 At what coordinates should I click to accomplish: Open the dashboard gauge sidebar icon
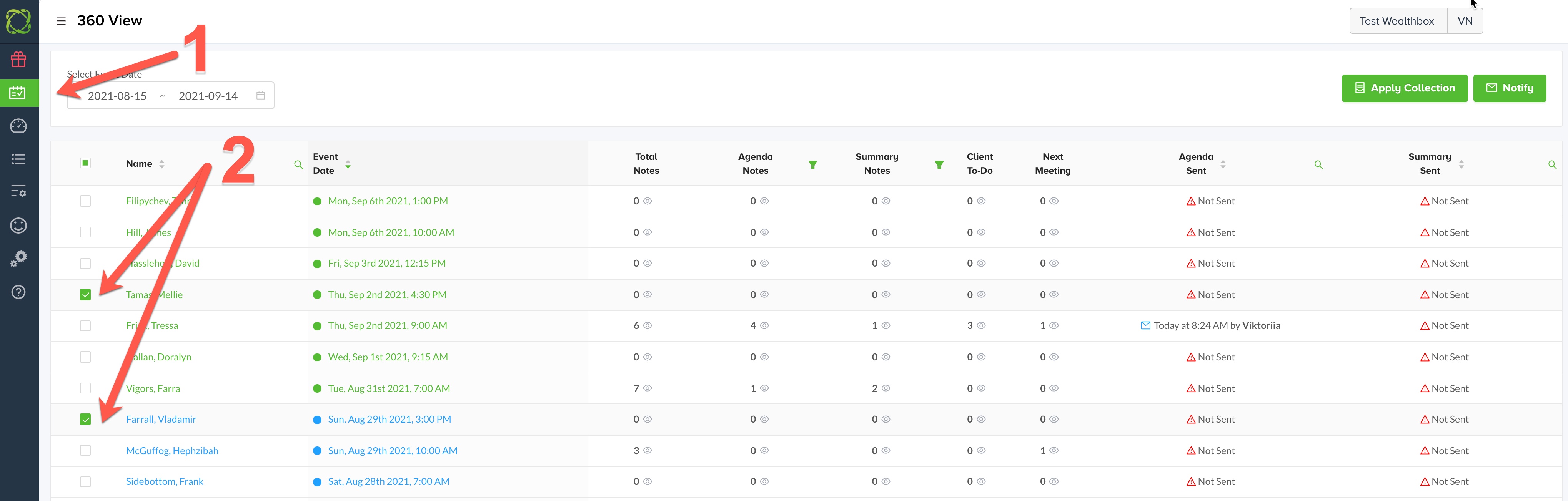tap(18, 126)
